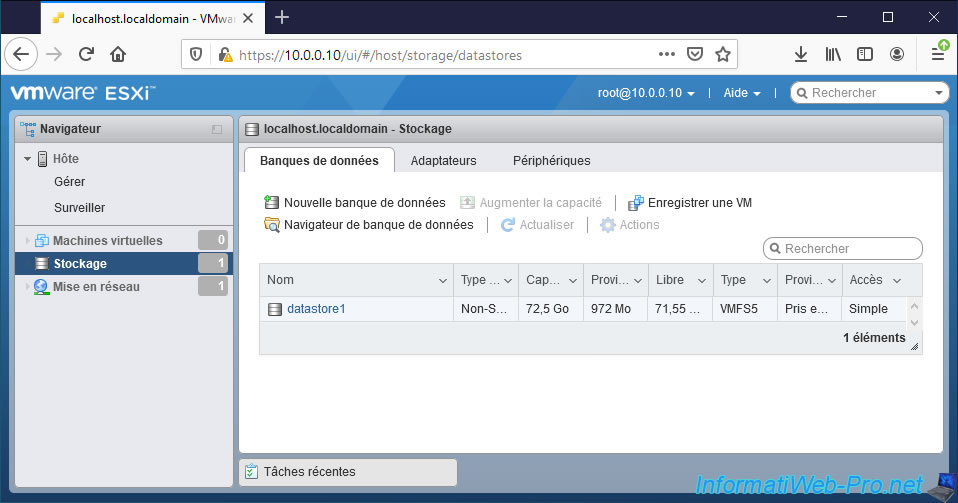This screenshot has height=503, width=958.
Task: Click the Save to Pocket icon
Action: 695,54
